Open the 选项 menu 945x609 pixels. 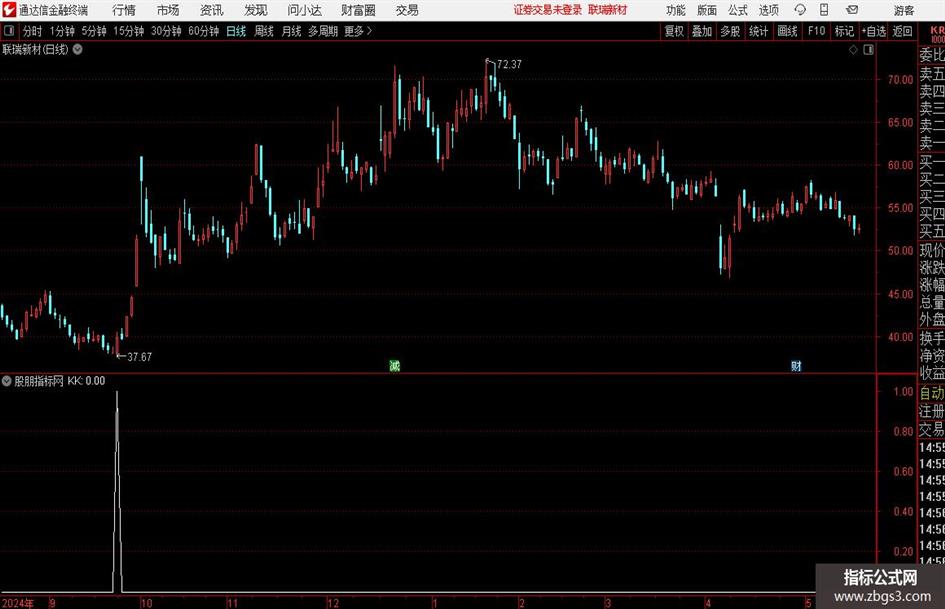(768, 10)
